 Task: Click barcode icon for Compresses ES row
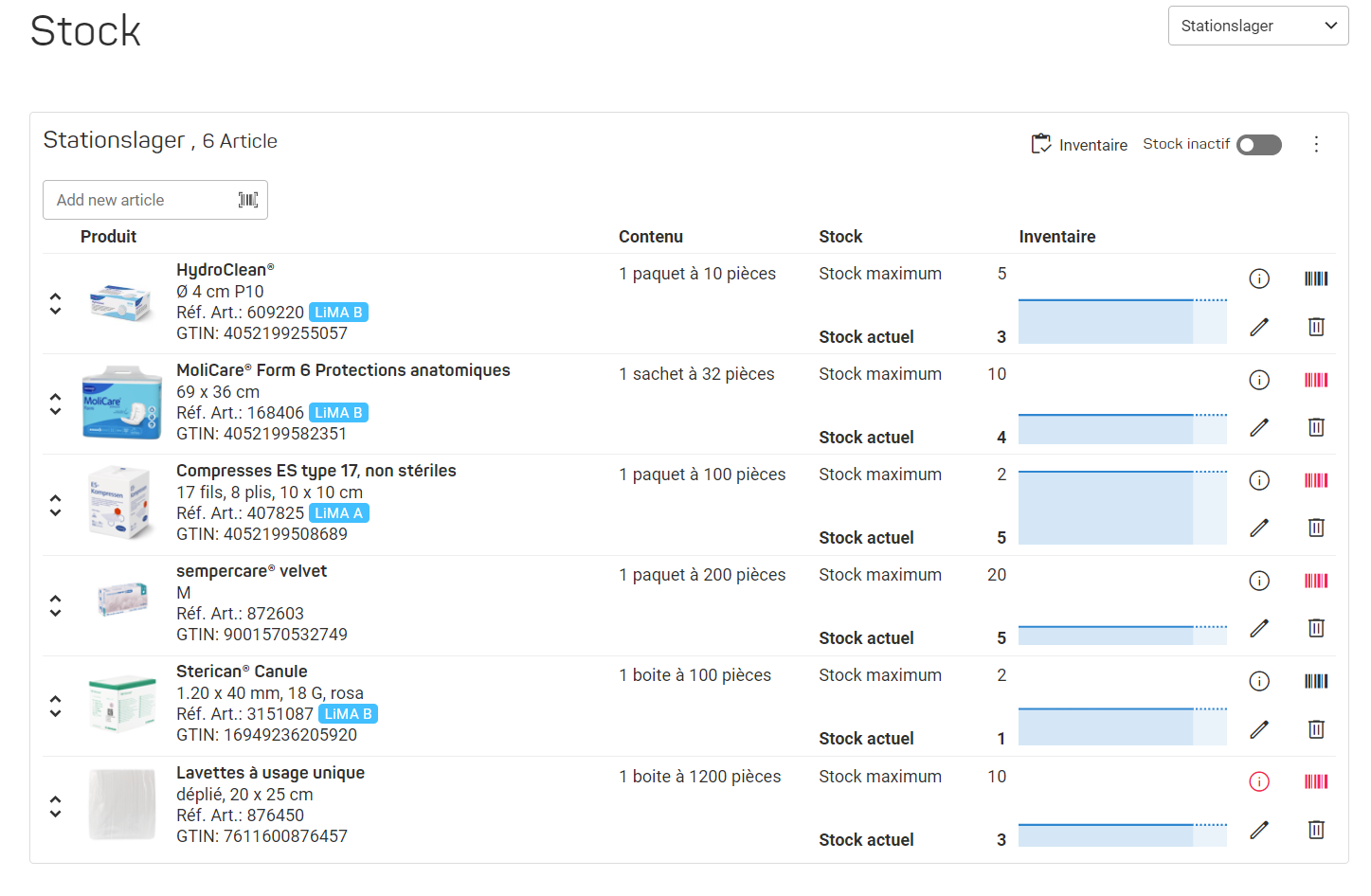point(1316,480)
